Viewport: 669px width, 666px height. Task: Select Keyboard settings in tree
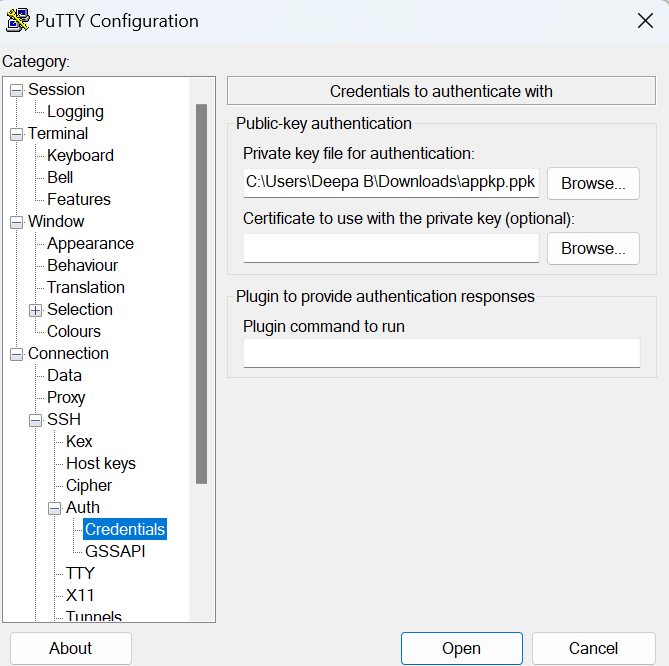tap(80, 156)
